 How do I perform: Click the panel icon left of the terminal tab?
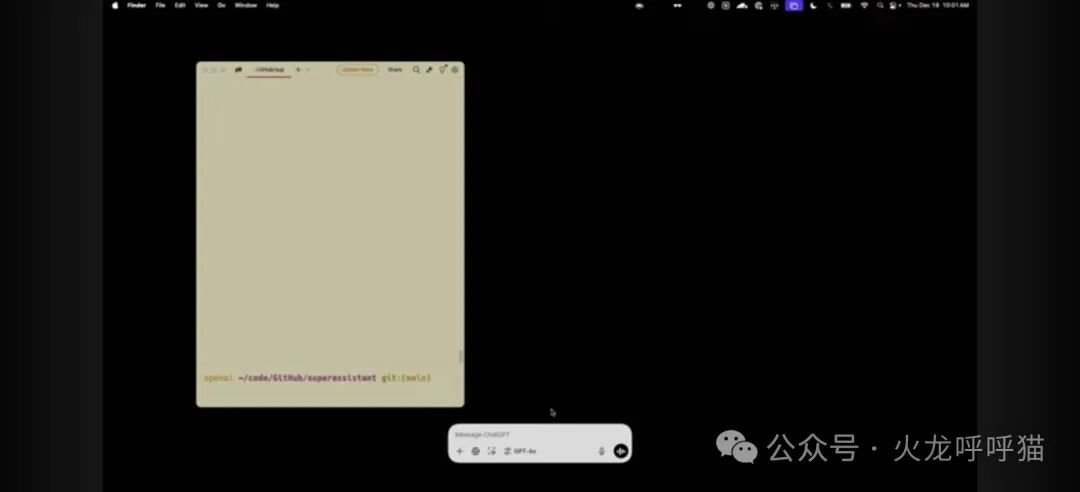click(x=238, y=70)
